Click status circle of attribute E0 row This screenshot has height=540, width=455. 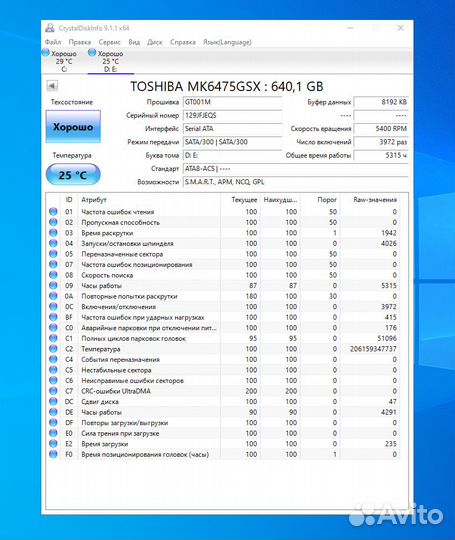tap(53, 433)
